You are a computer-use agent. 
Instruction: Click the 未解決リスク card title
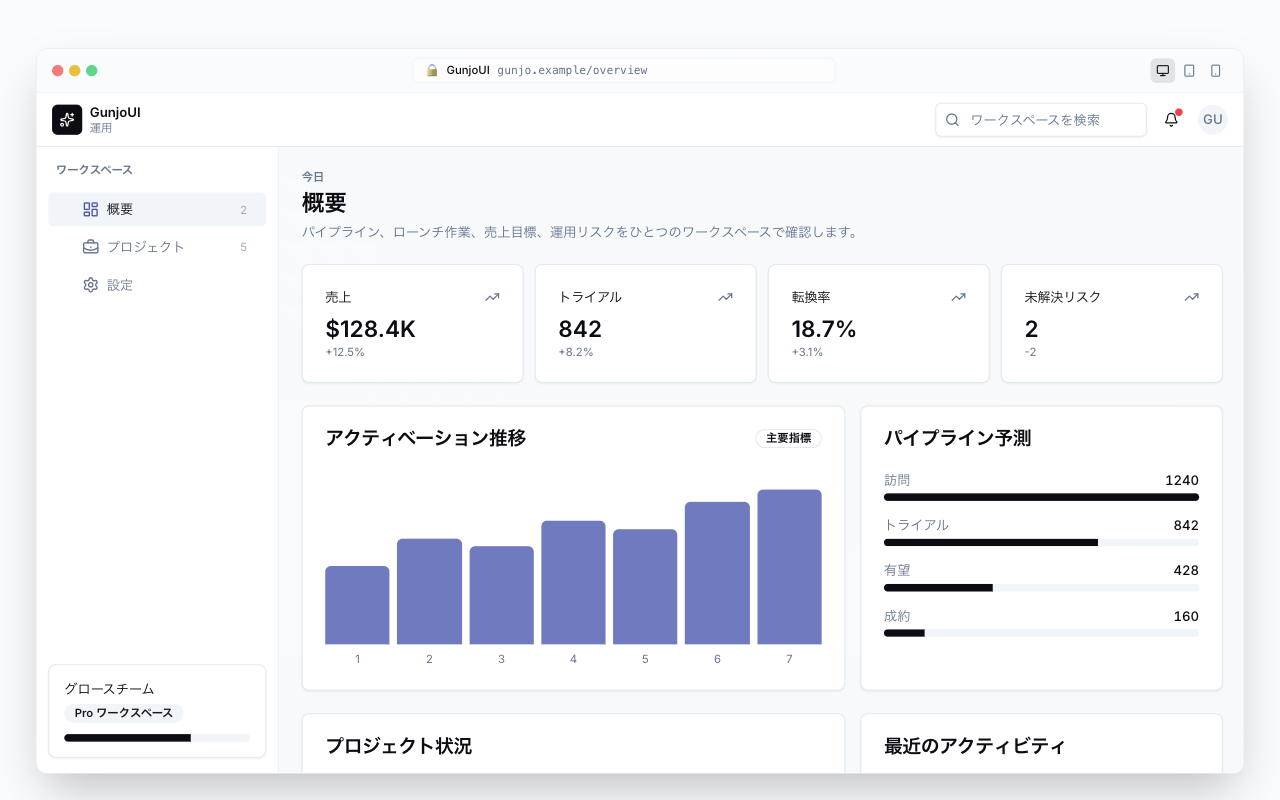pos(1063,297)
